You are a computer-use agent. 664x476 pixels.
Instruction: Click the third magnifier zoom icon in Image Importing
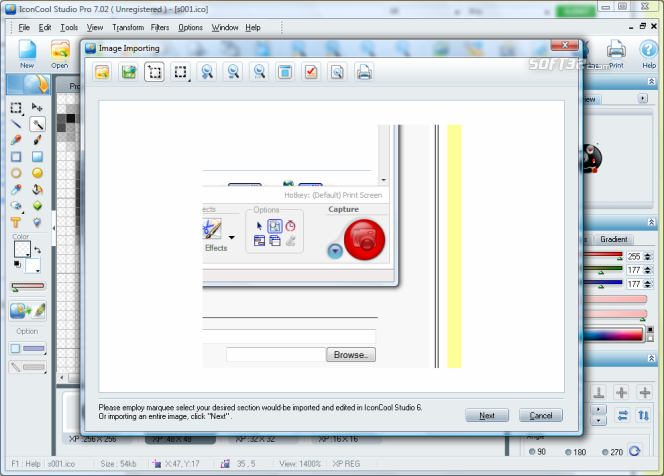tap(259, 72)
